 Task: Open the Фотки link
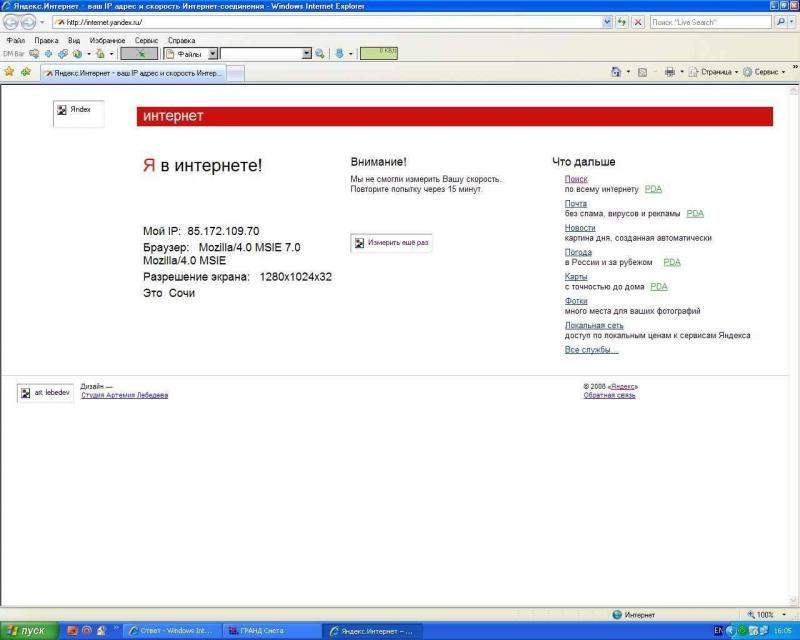point(576,301)
